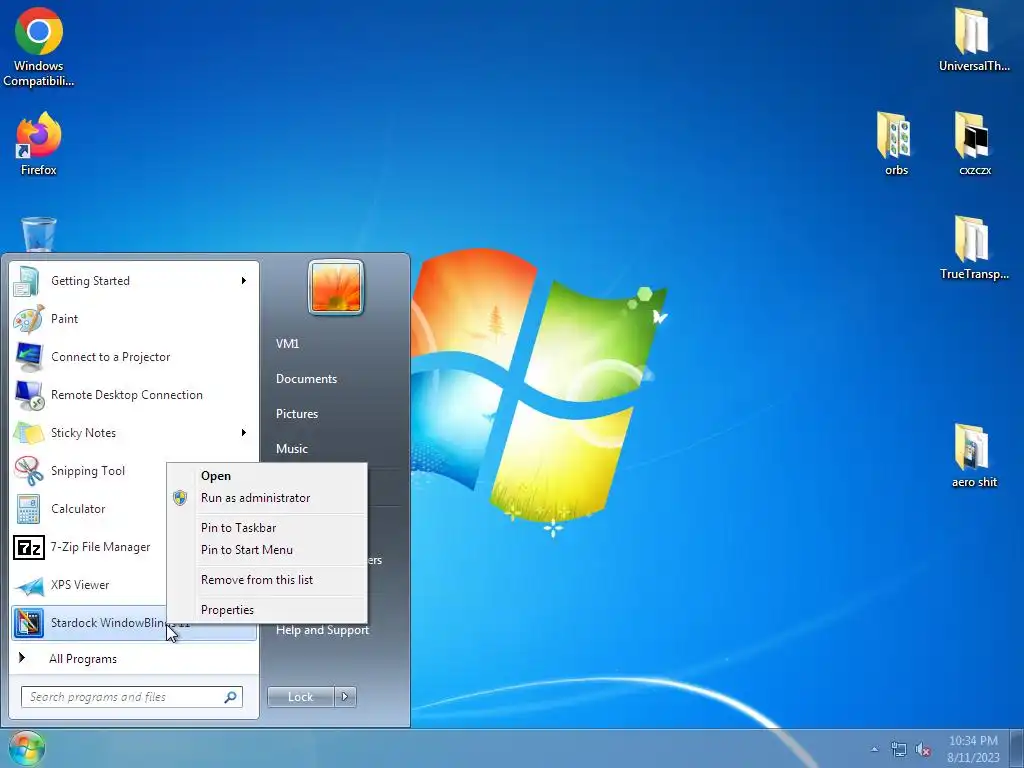Image resolution: width=1024 pixels, height=768 pixels.
Task: Click the search magnifier icon
Action: click(x=231, y=697)
